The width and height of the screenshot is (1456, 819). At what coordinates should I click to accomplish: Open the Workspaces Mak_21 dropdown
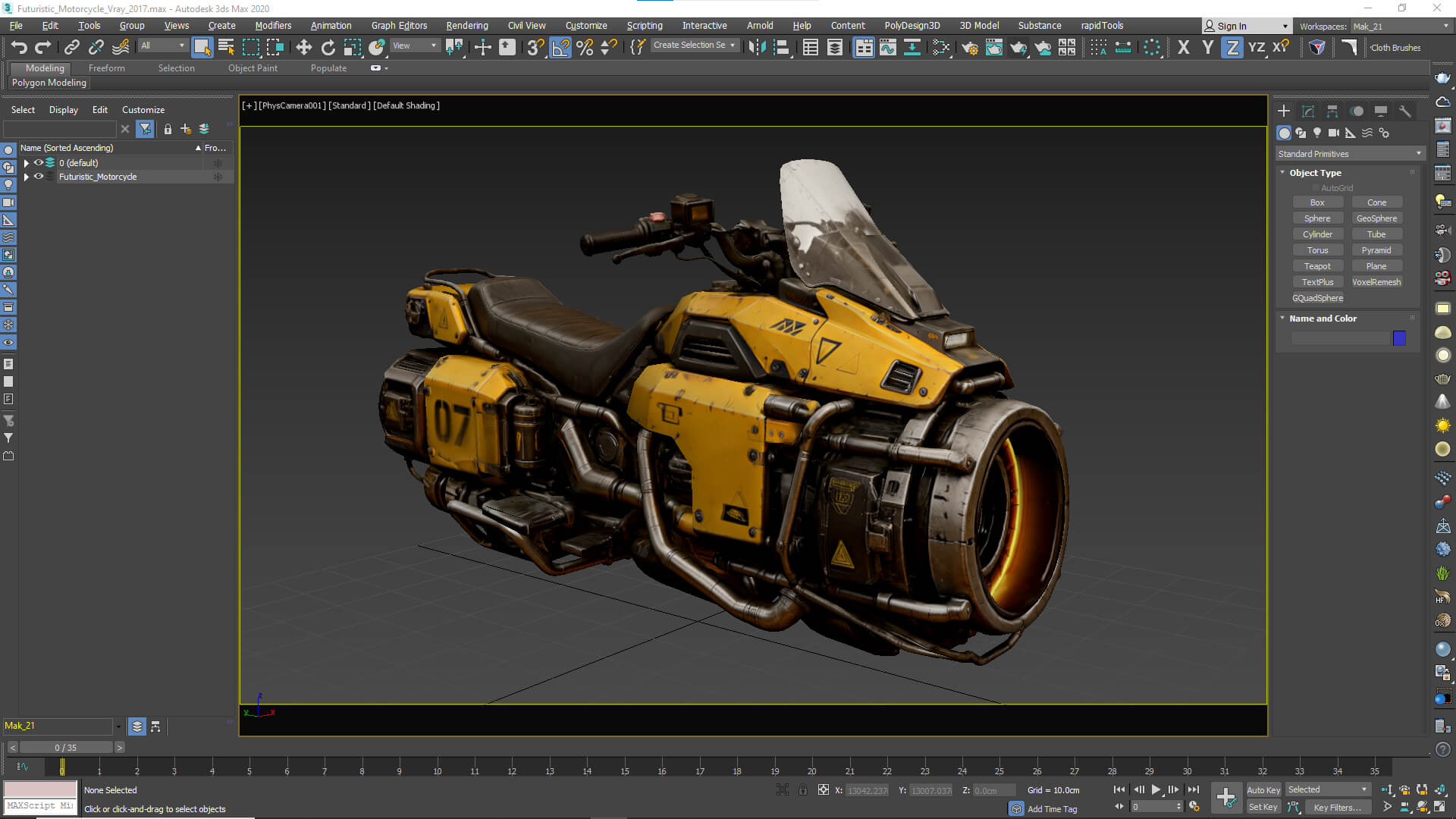1401,26
